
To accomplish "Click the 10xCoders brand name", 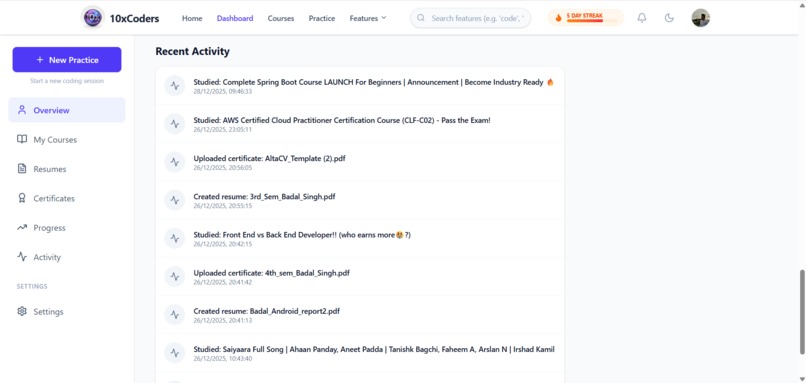I will click(134, 19).
